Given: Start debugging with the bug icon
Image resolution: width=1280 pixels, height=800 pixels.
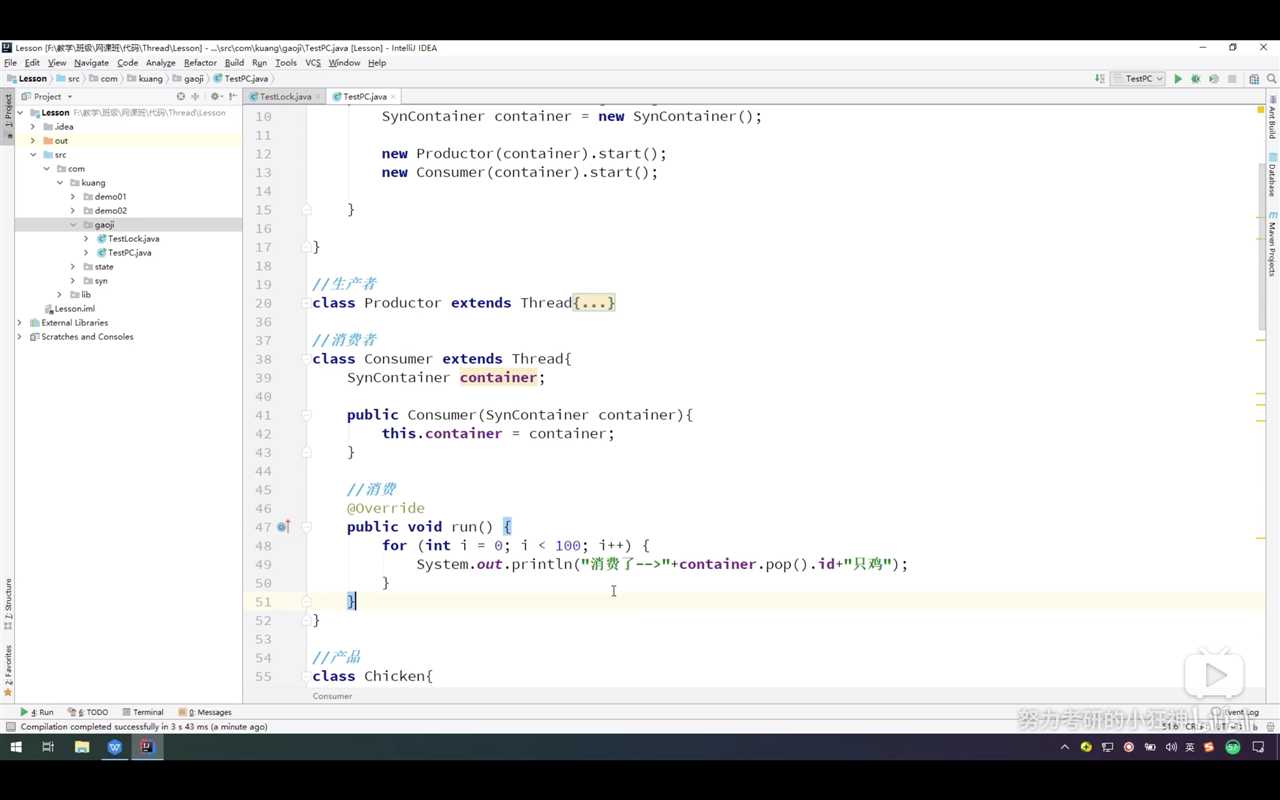Looking at the screenshot, I should point(1196,79).
